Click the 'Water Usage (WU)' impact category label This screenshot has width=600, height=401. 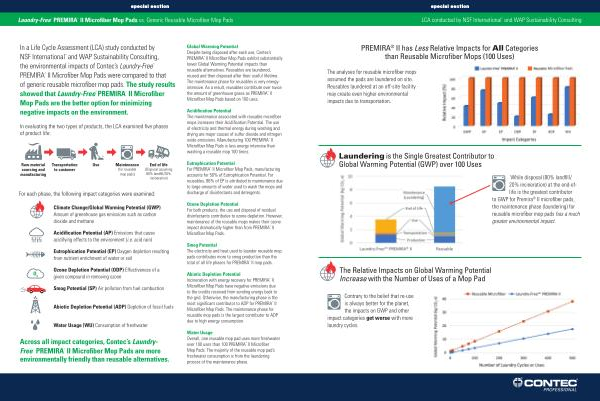73,325
